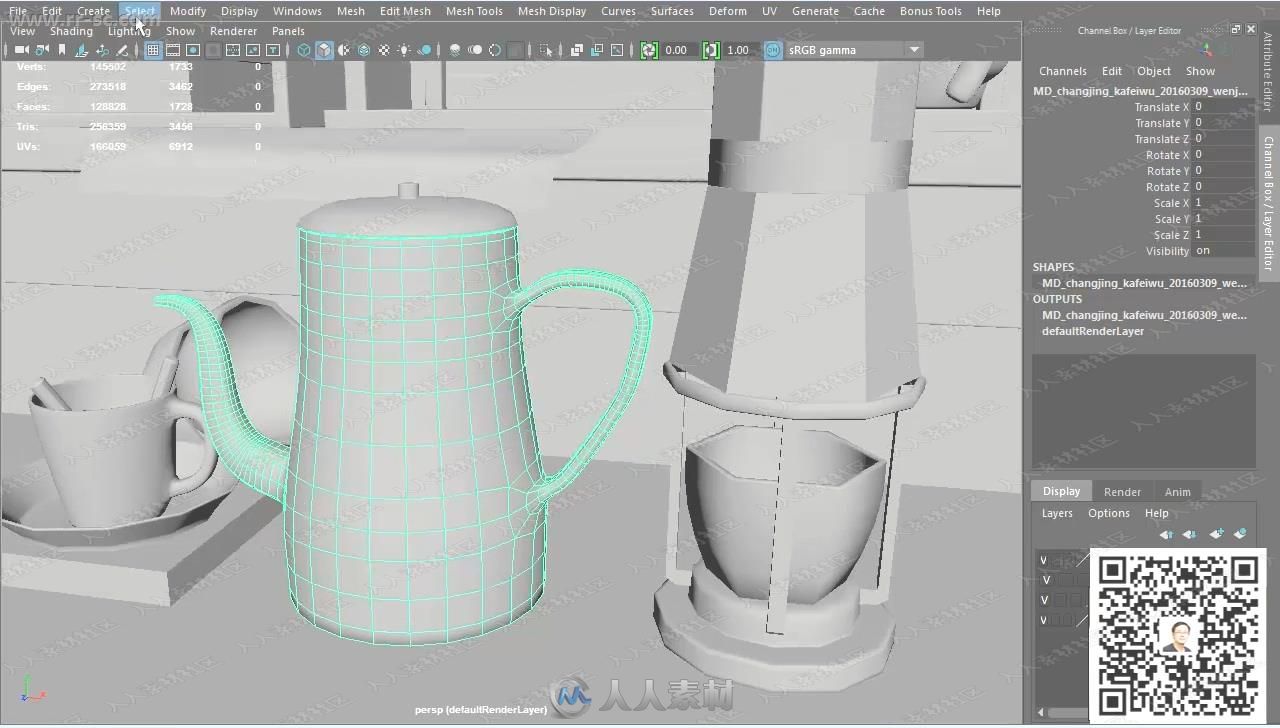This screenshot has height=728, width=1280.
Task: Open the Layer Editor Layers menu
Action: 1057,513
